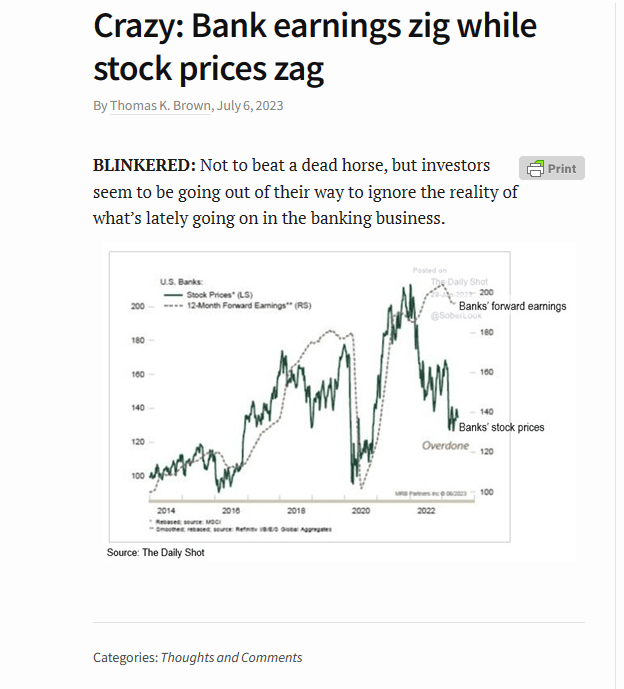This screenshot has height=689, width=624.
Task: Click the Banks' stock prices chart label
Action: click(501, 427)
